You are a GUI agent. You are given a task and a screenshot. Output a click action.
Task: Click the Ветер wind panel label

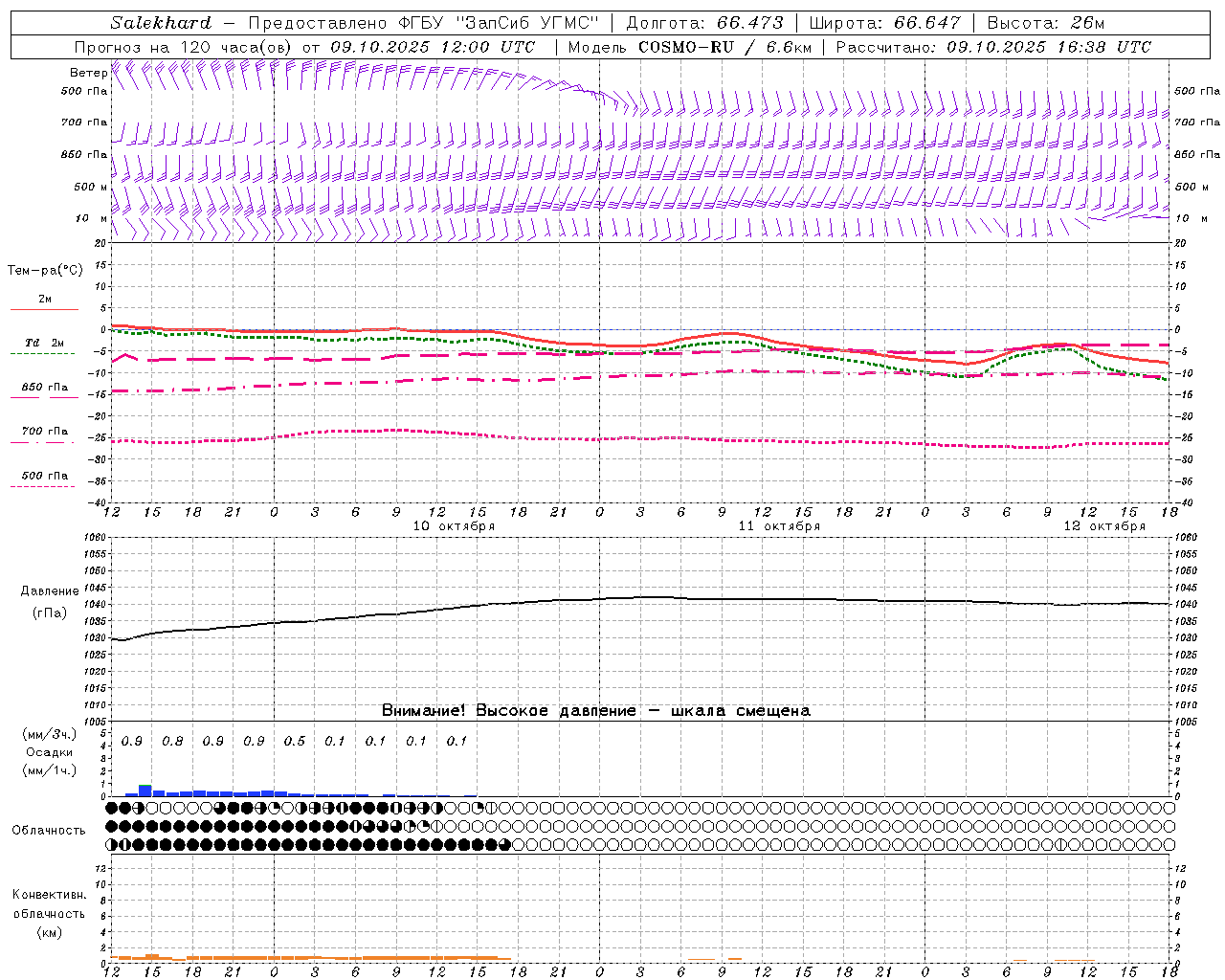88,72
